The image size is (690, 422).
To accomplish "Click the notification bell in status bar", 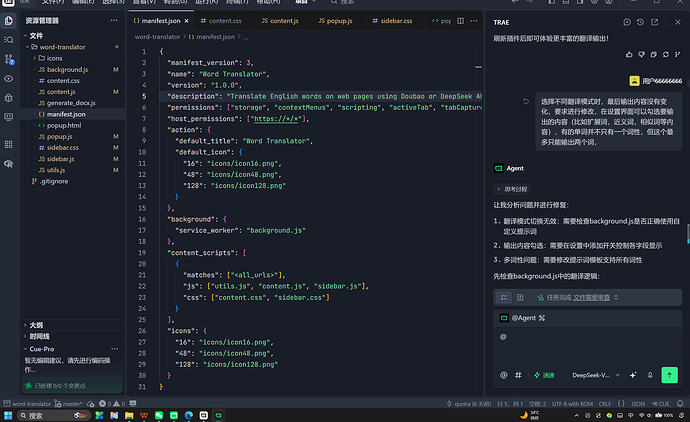I will point(680,404).
